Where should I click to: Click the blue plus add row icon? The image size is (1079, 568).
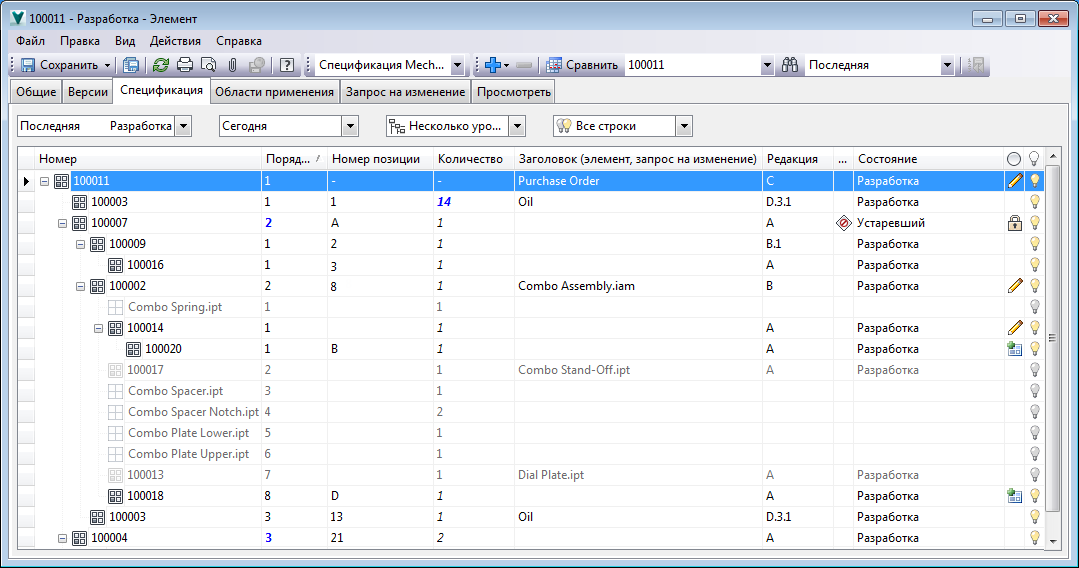pyautogui.click(x=493, y=65)
